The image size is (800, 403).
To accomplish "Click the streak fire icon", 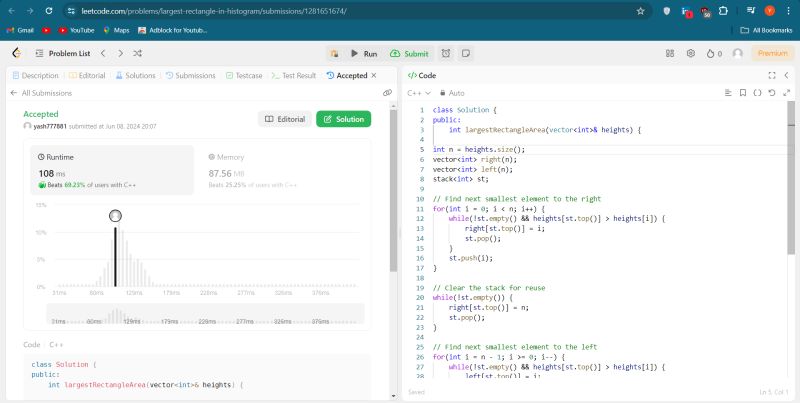I will [x=710, y=53].
